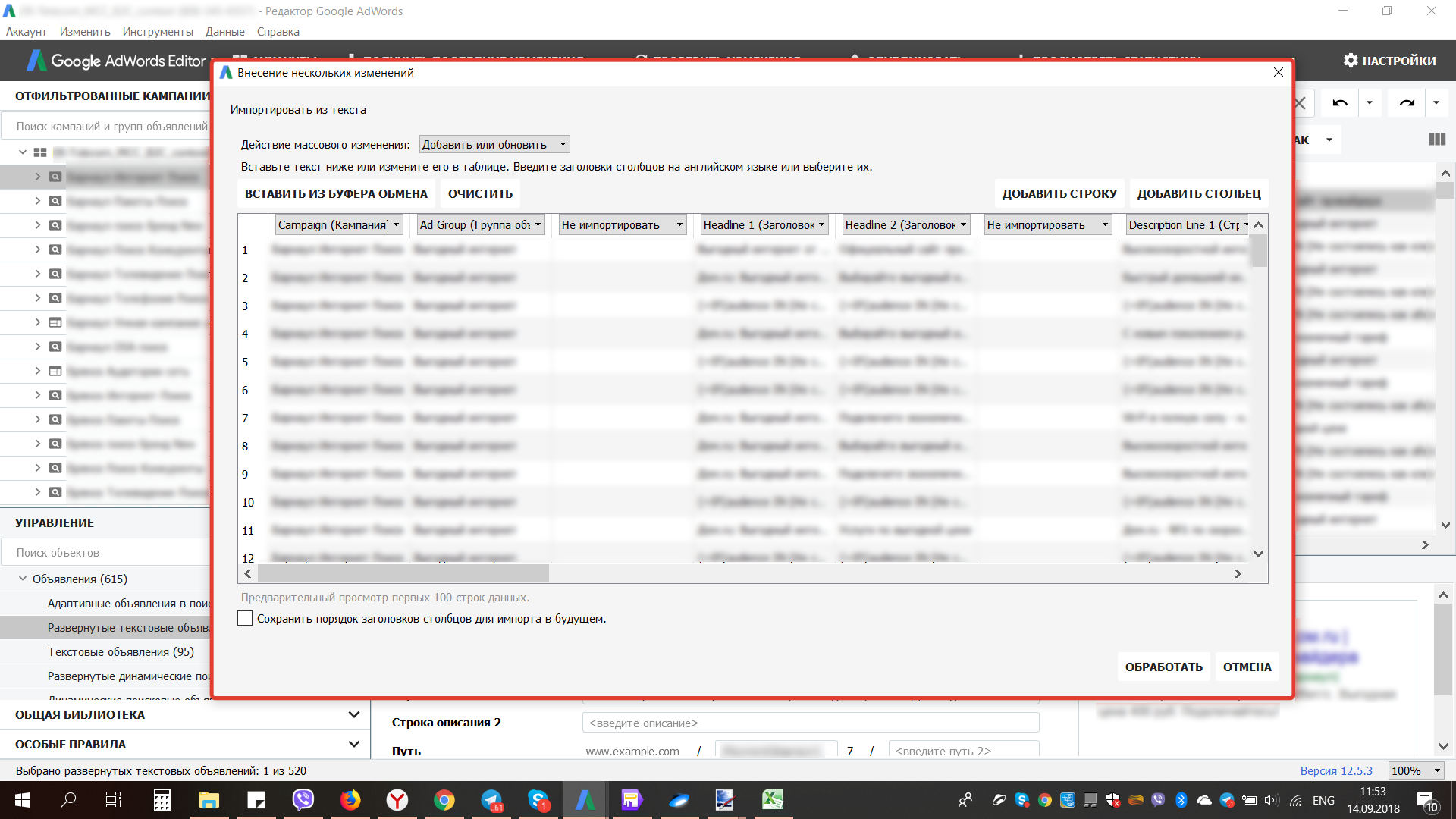
Task: Click the volume icon in system tray
Action: coord(1272,800)
